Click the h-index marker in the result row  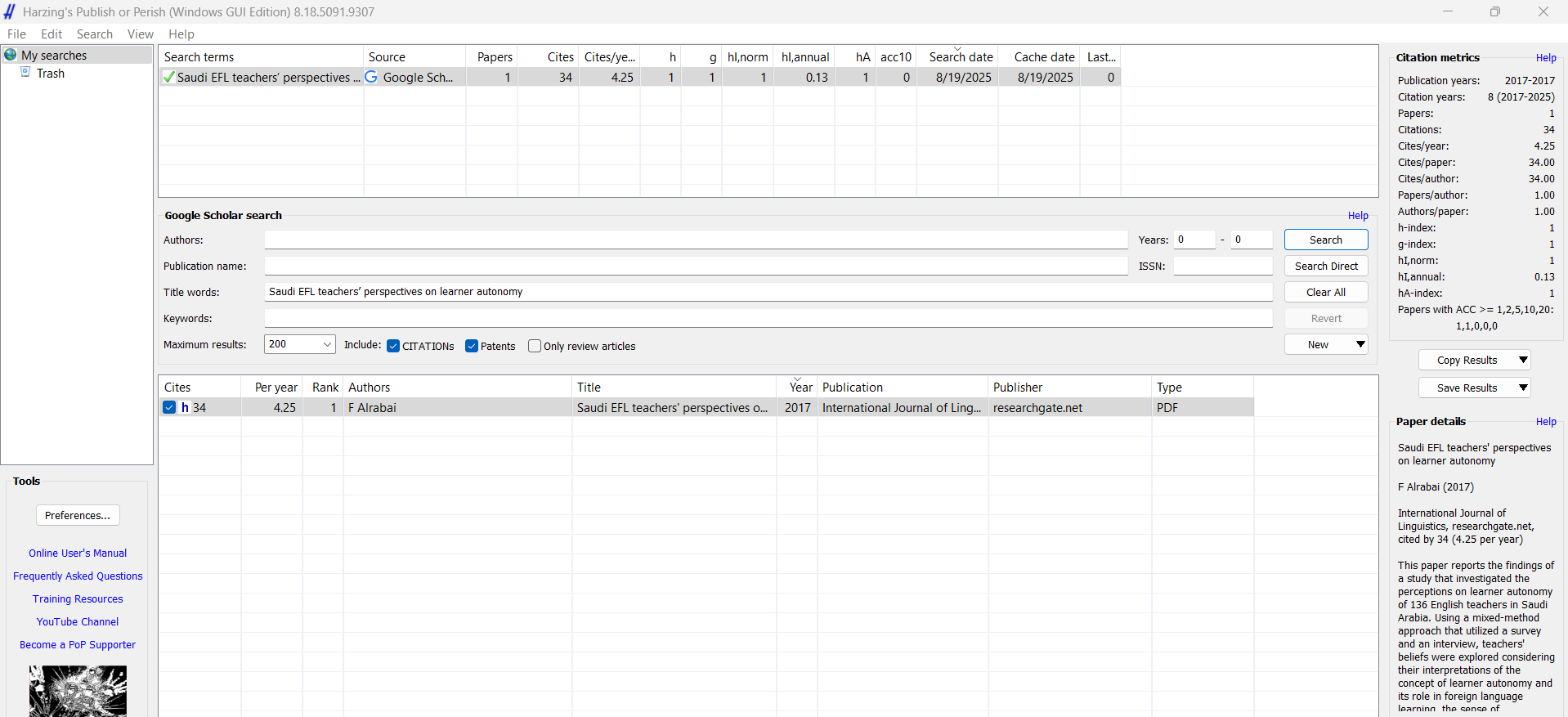click(185, 407)
